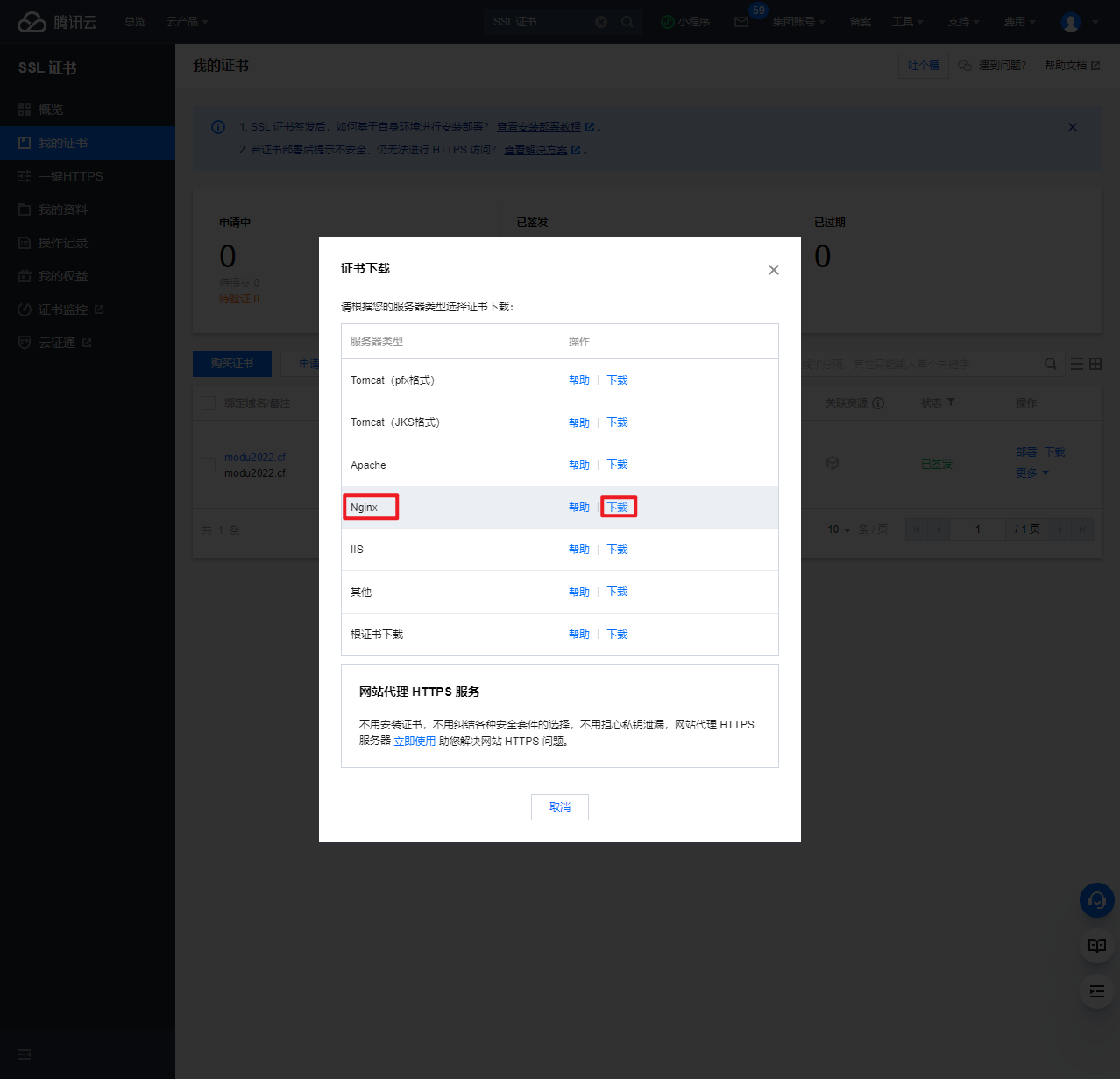Screen dimensions: 1120x1079
Task: Open help for Tomcat JKS format
Action: pyautogui.click(x=579, y=422)
